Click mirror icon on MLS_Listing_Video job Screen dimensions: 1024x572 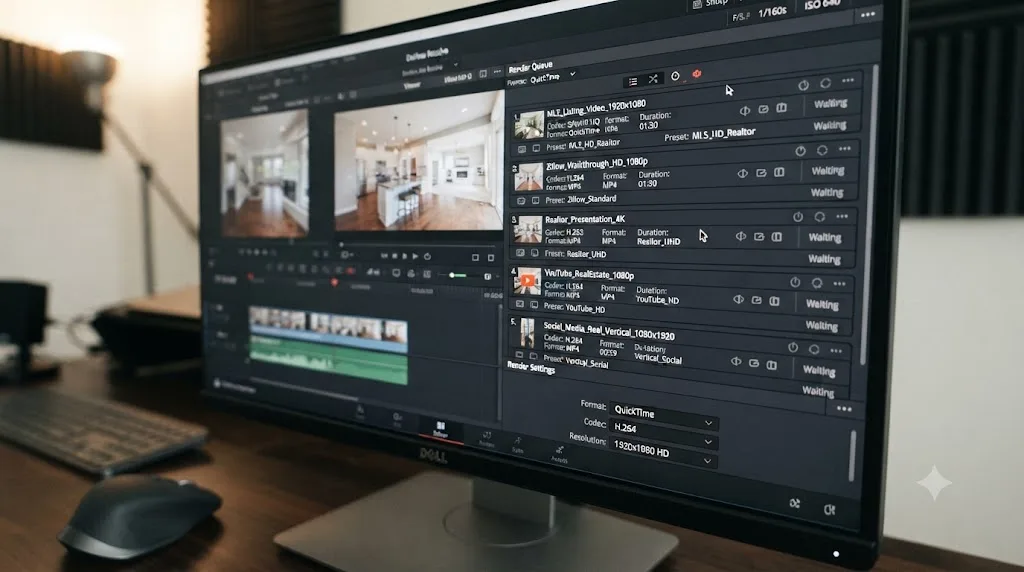[x=744, y=111]
